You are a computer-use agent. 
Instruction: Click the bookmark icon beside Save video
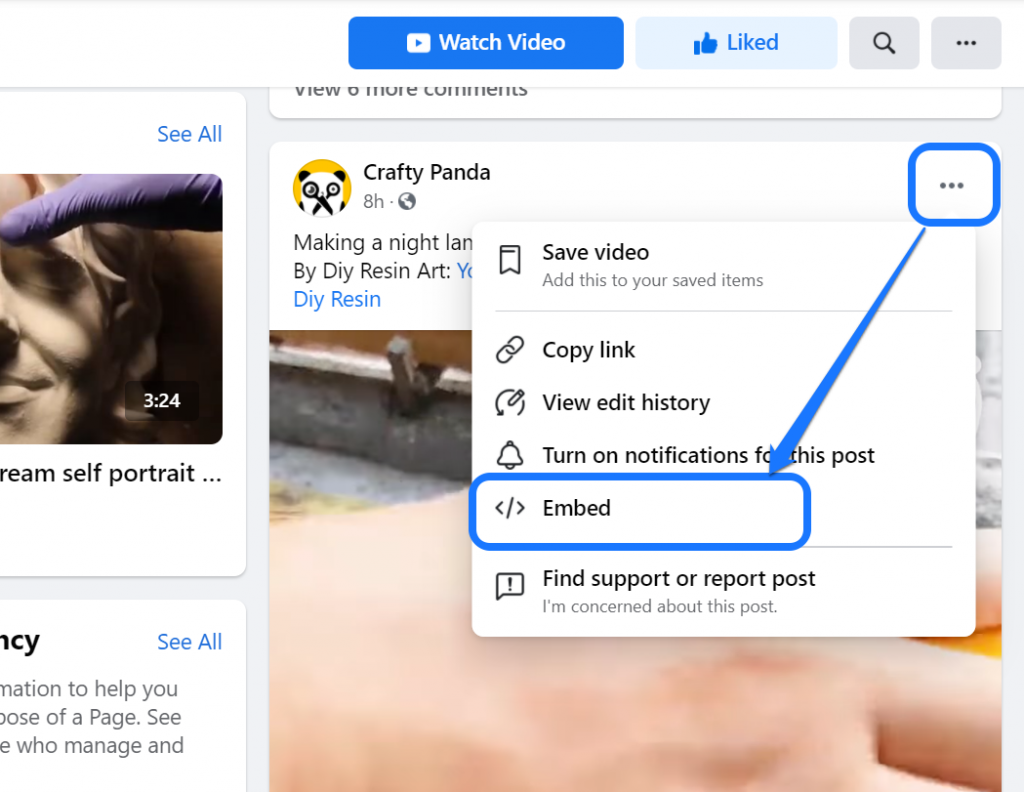click(x=509, y=260)
